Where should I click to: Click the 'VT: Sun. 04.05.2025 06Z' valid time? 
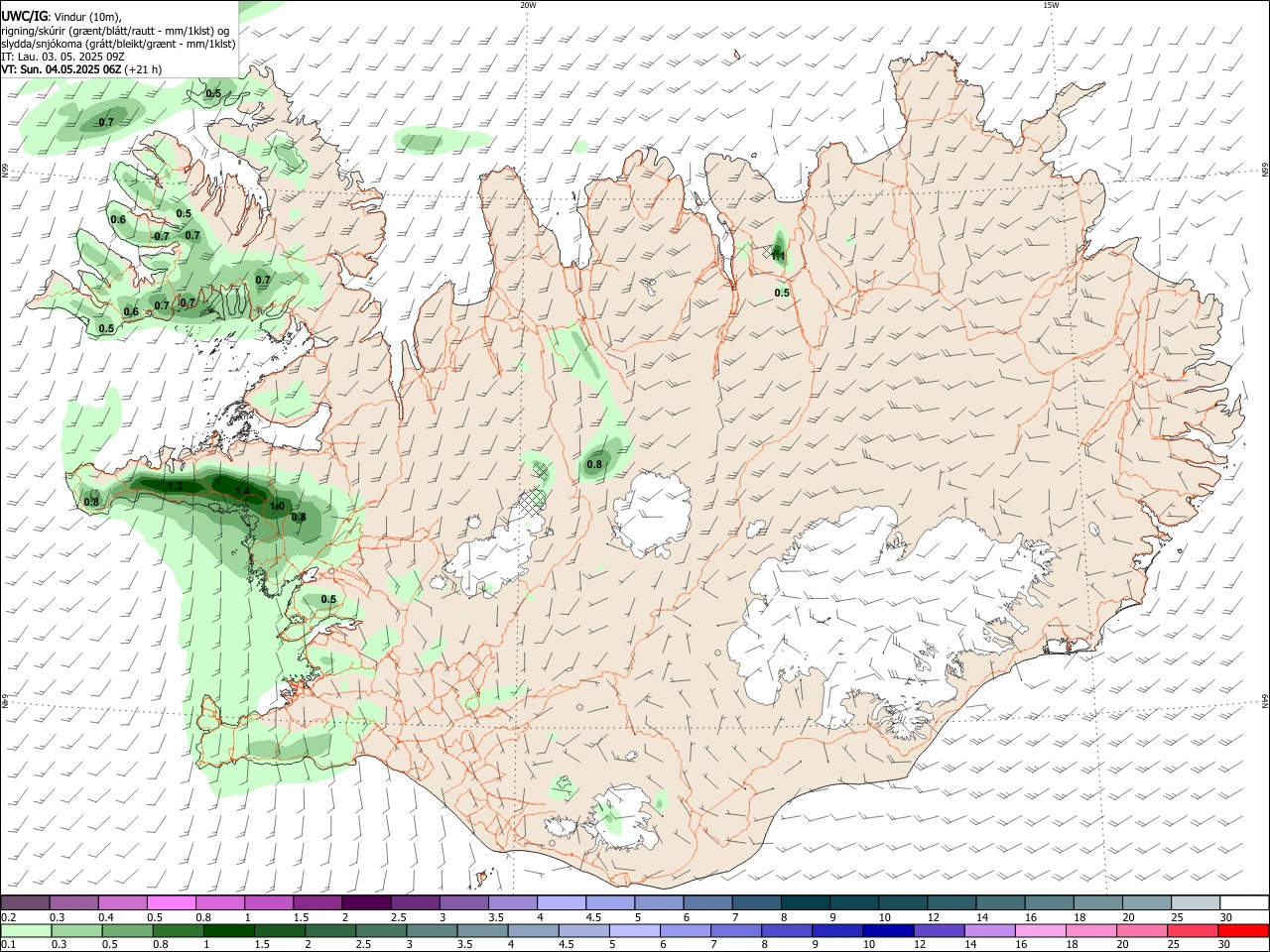(x=62, y=69)
